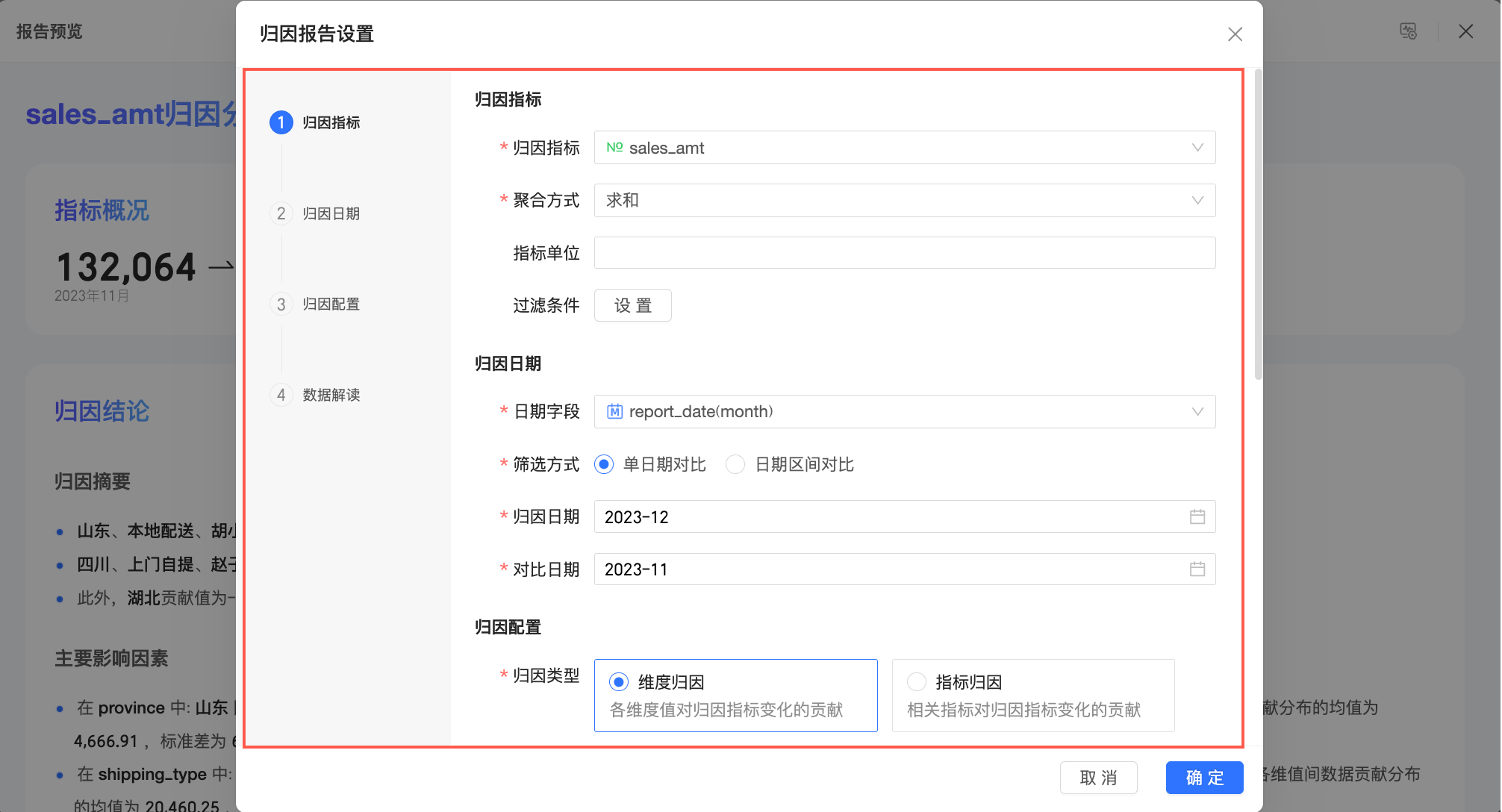
Task: Open the 日期字段 report_date dropdown
Action: pyautogui.click(x=904, y=411)
